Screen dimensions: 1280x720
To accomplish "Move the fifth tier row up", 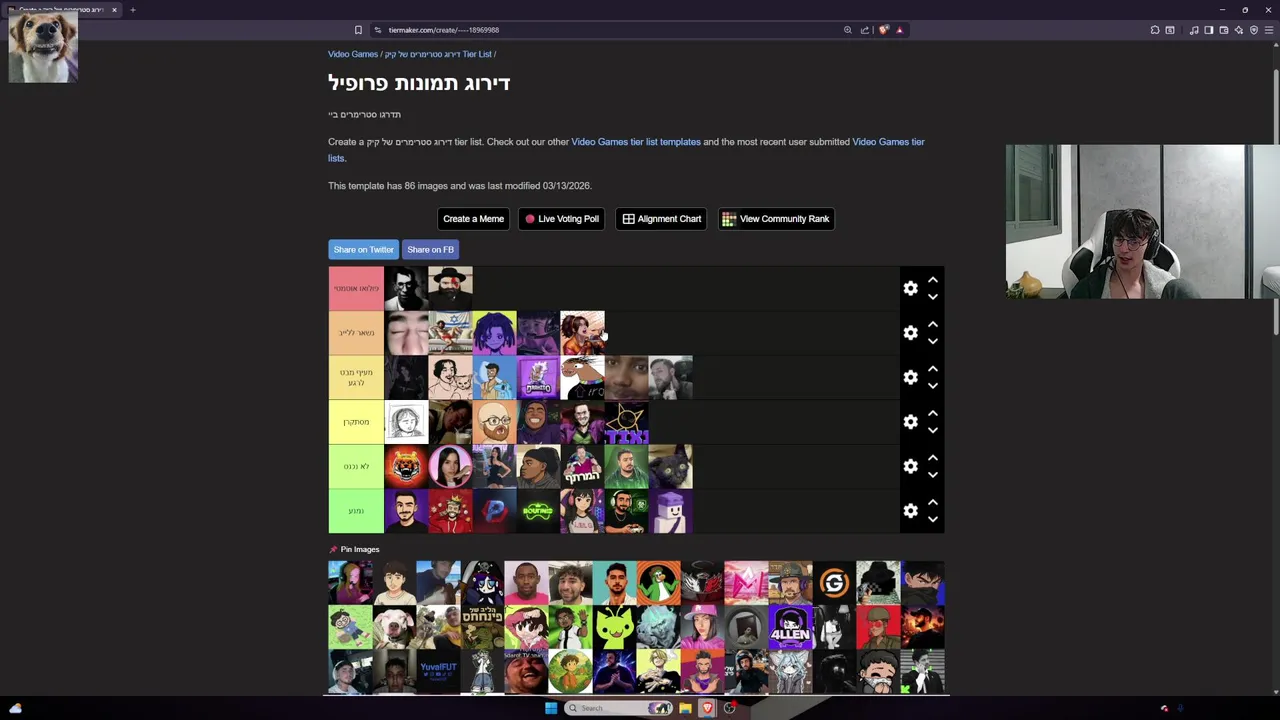I will point(932,458).
